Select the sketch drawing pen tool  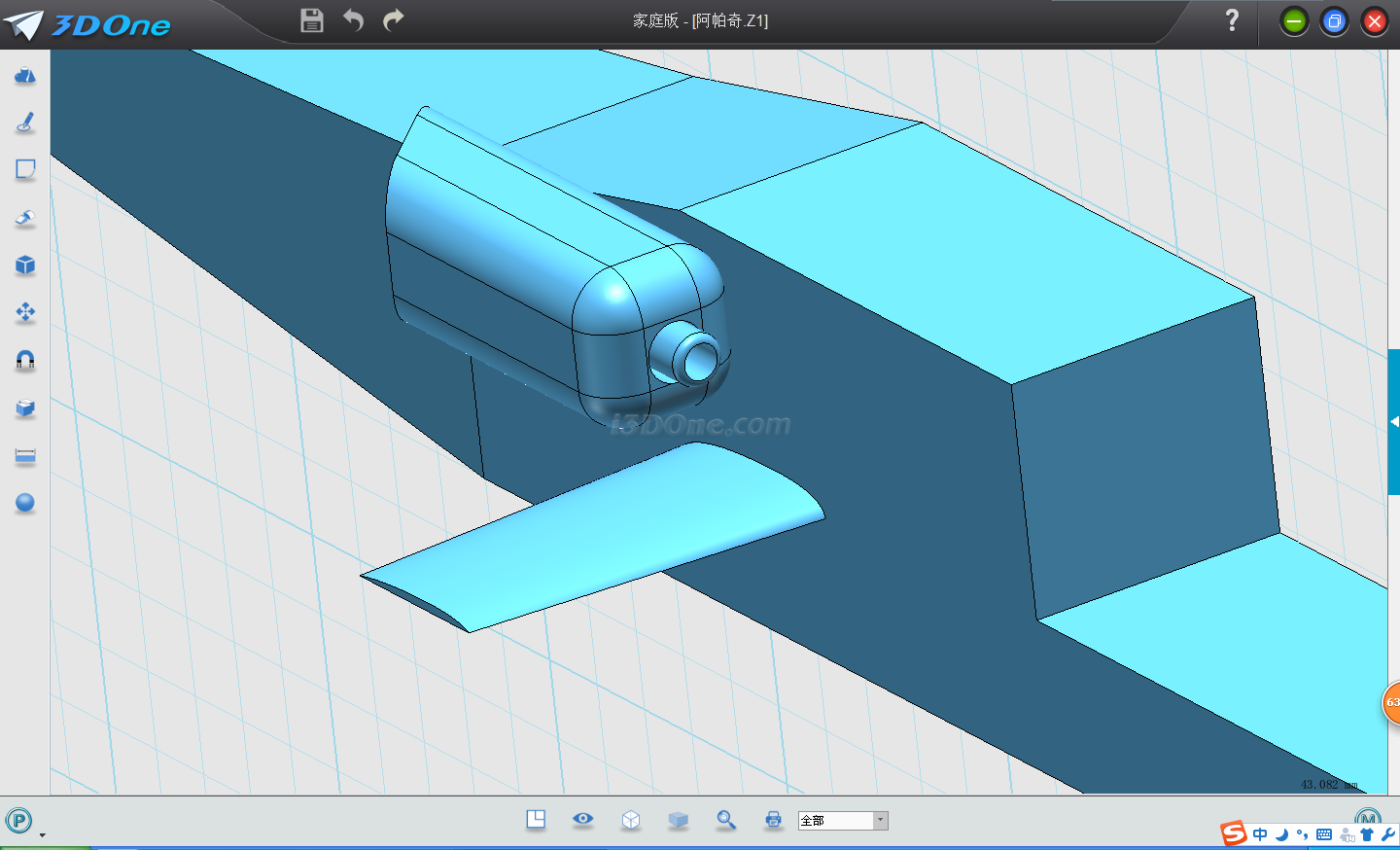(x=25, y=123)
